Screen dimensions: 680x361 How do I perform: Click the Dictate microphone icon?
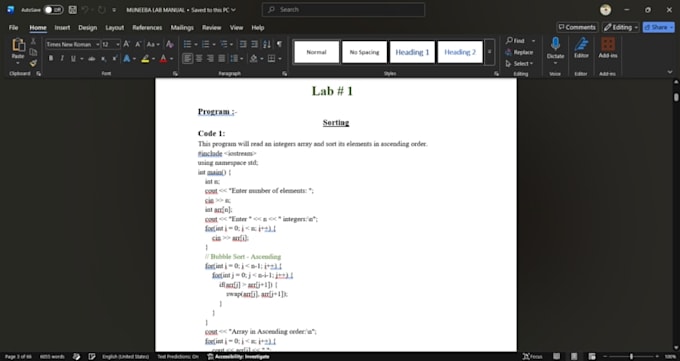coord(555,44)
